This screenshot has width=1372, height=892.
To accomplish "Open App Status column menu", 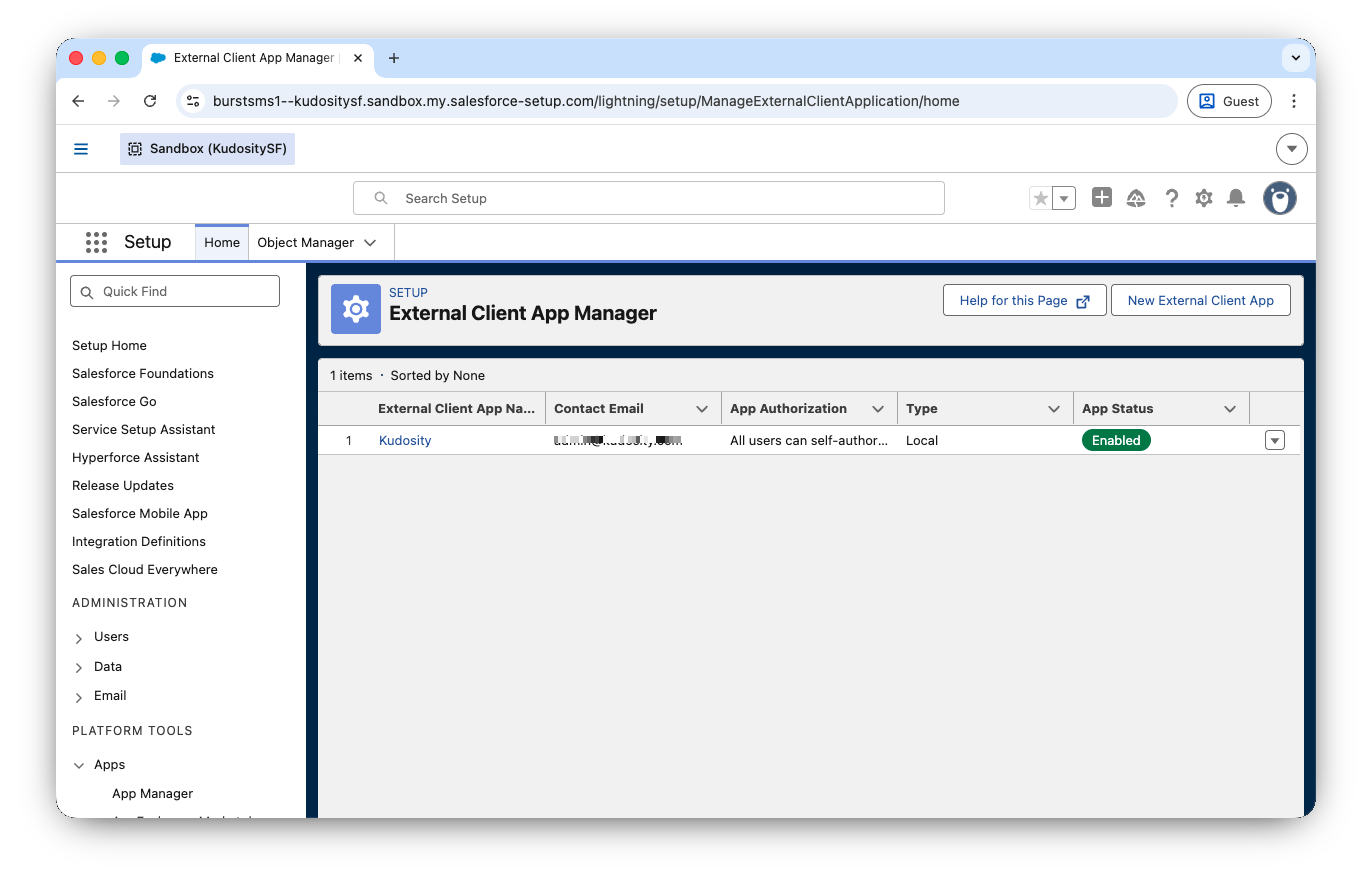I will click(1230, 409).
